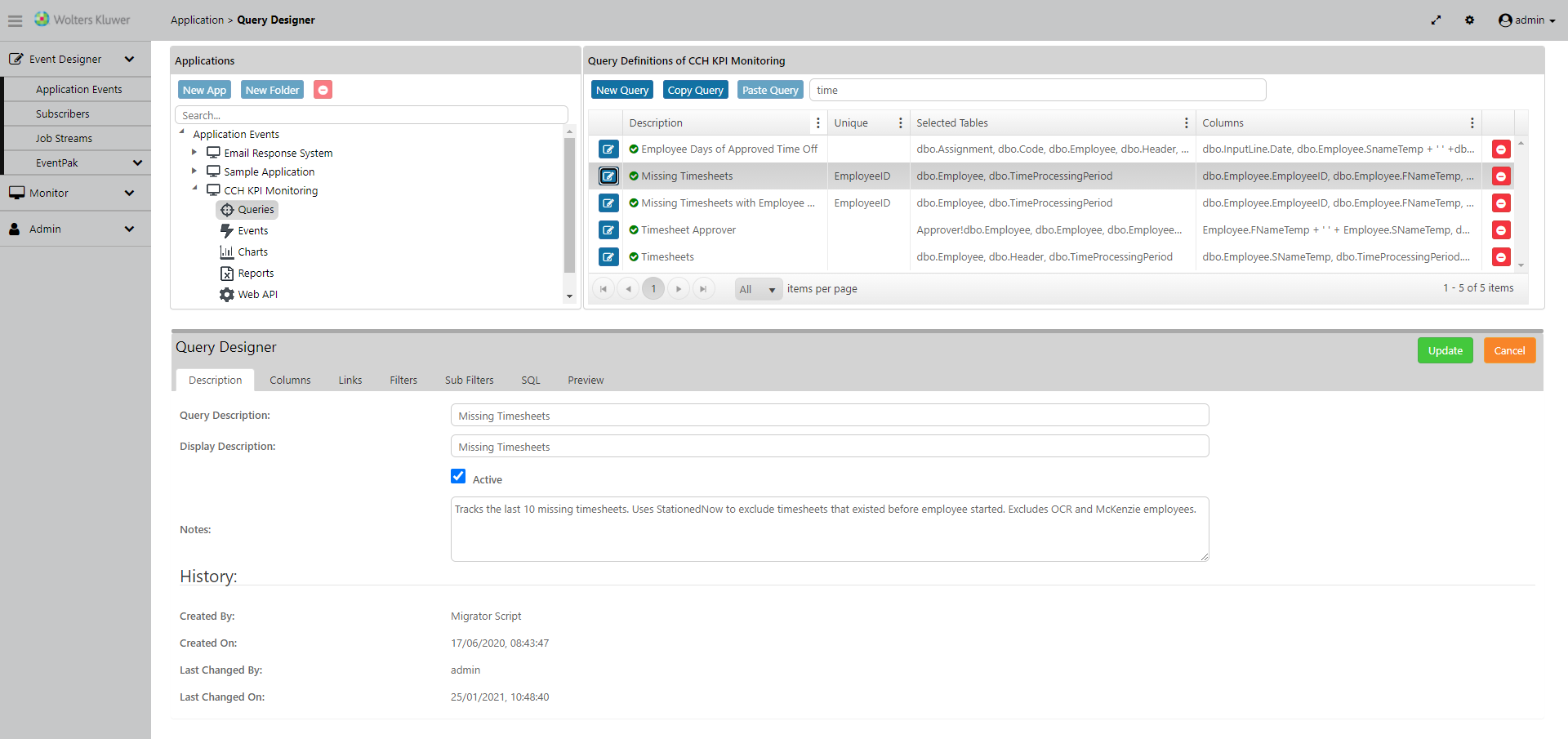The height and width of the screenshot is (739, 1568).
Task: Edit the Missing Timesheets with Employee query
Action: (608, 203)
